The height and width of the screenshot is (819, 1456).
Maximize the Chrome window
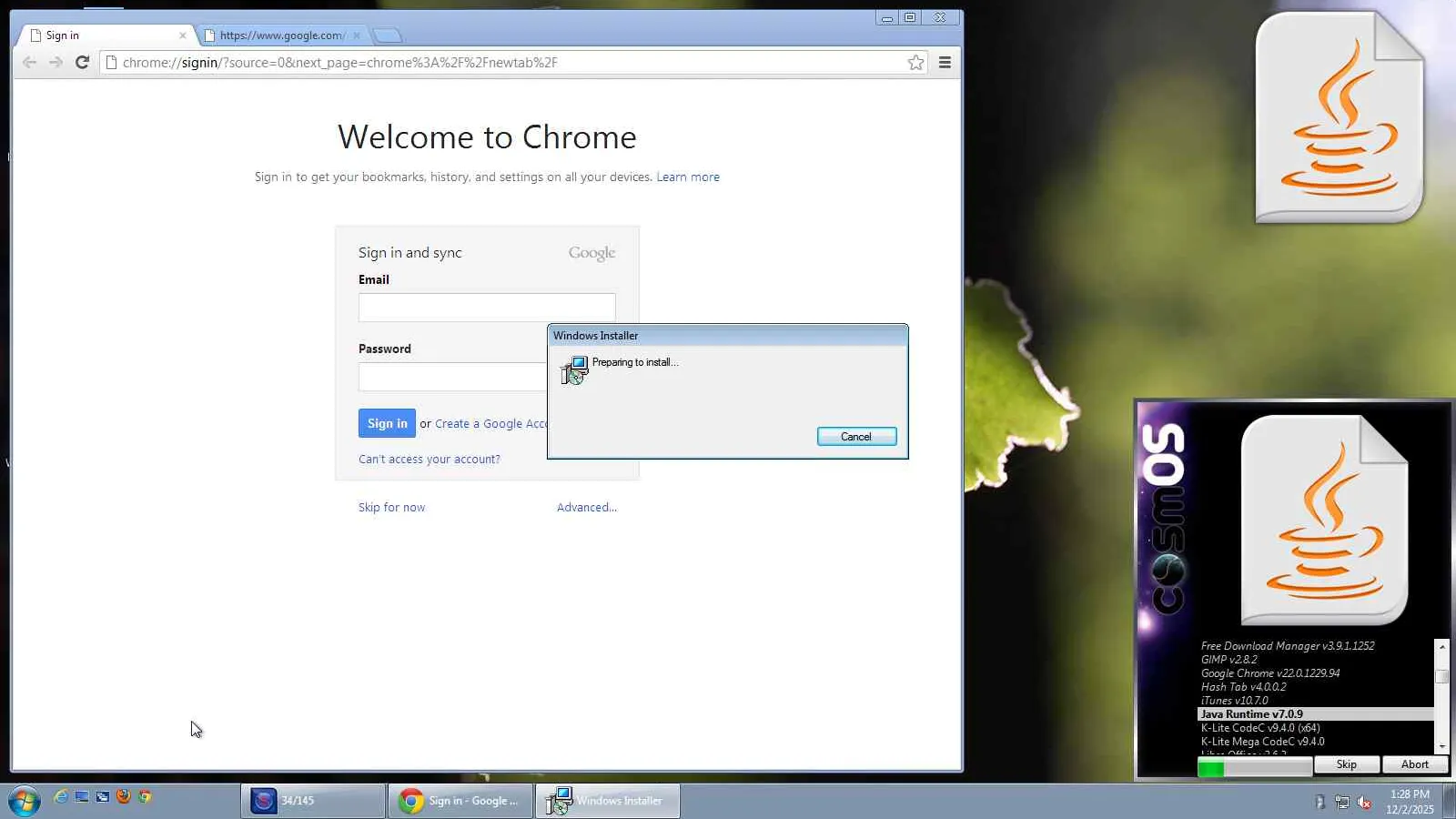coord(910,17)
